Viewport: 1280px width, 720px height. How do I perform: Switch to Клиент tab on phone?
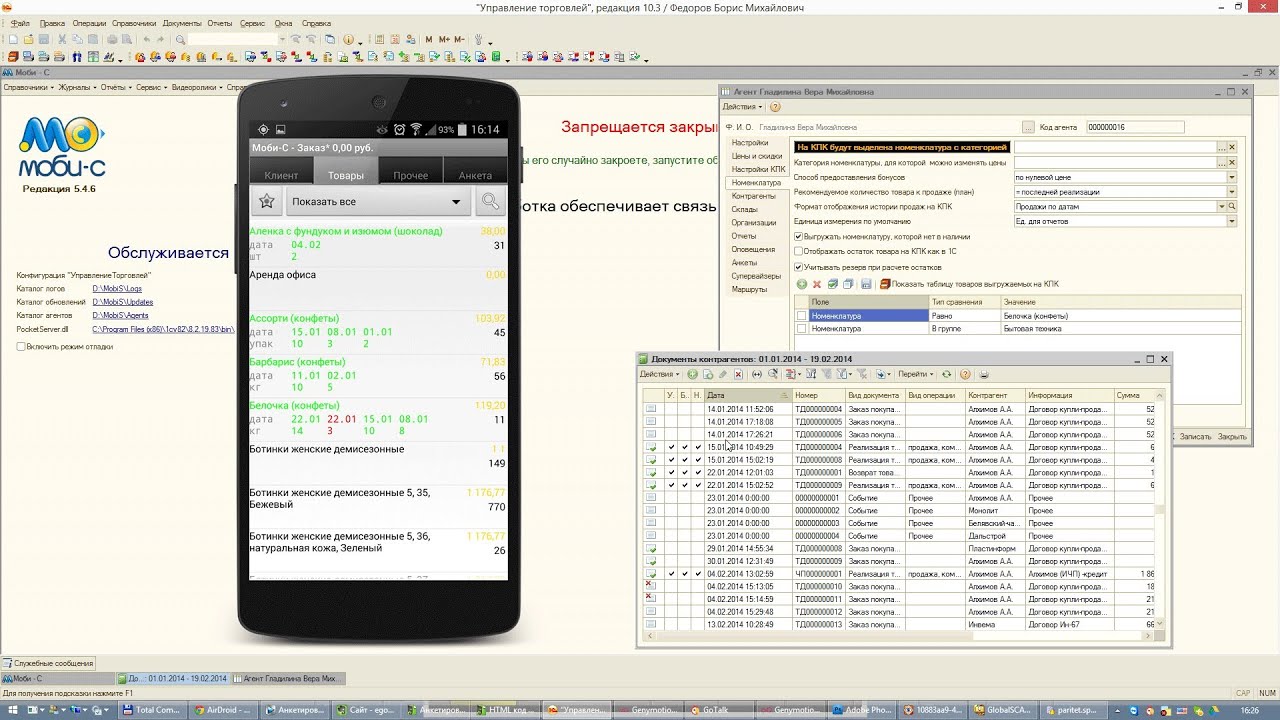pos(281,175)
